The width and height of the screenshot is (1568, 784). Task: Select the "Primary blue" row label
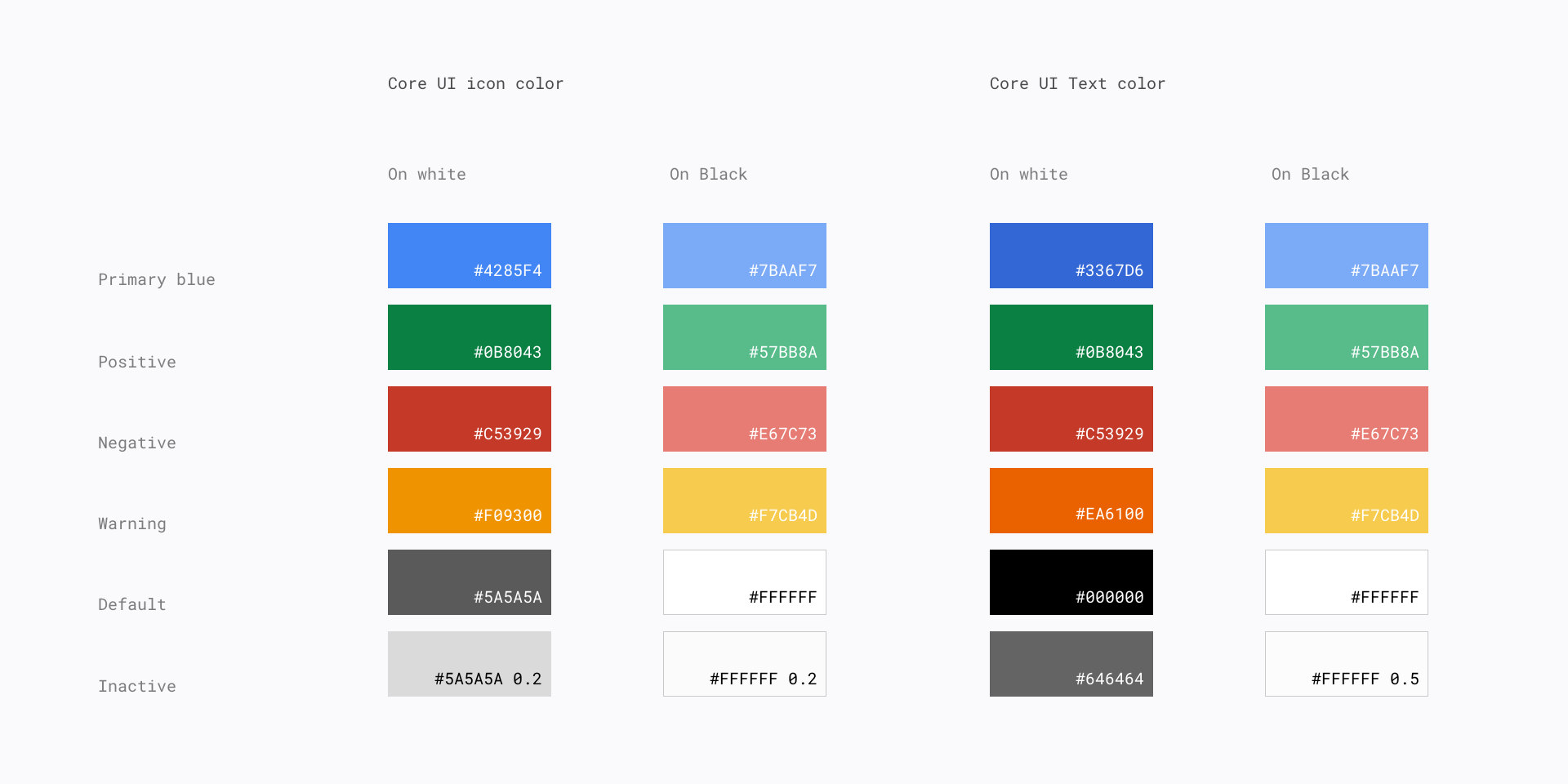pyautogui.click(x=157, y=279)
